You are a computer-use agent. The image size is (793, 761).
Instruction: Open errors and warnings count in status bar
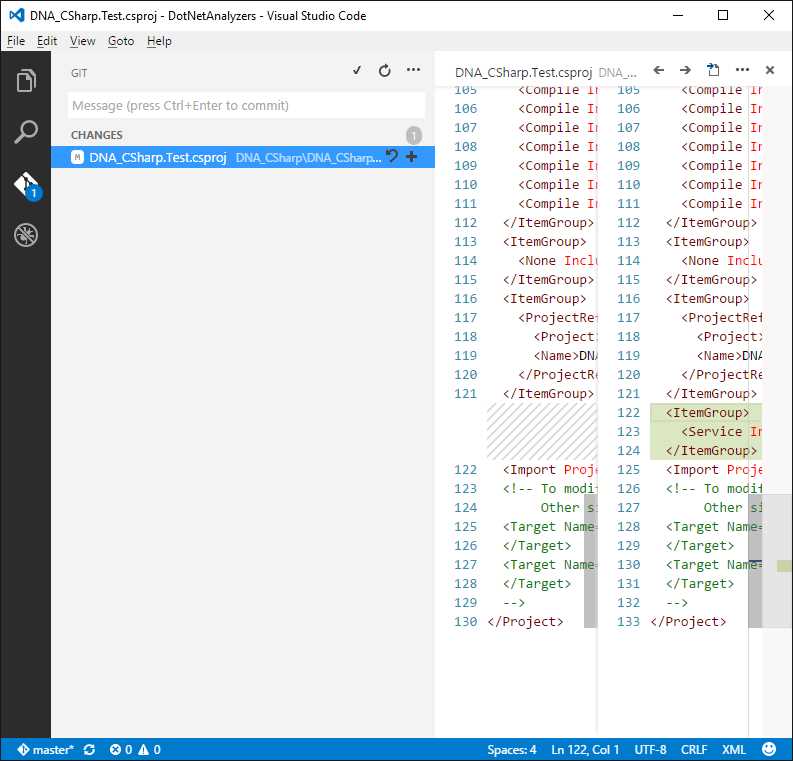[135, 749]
